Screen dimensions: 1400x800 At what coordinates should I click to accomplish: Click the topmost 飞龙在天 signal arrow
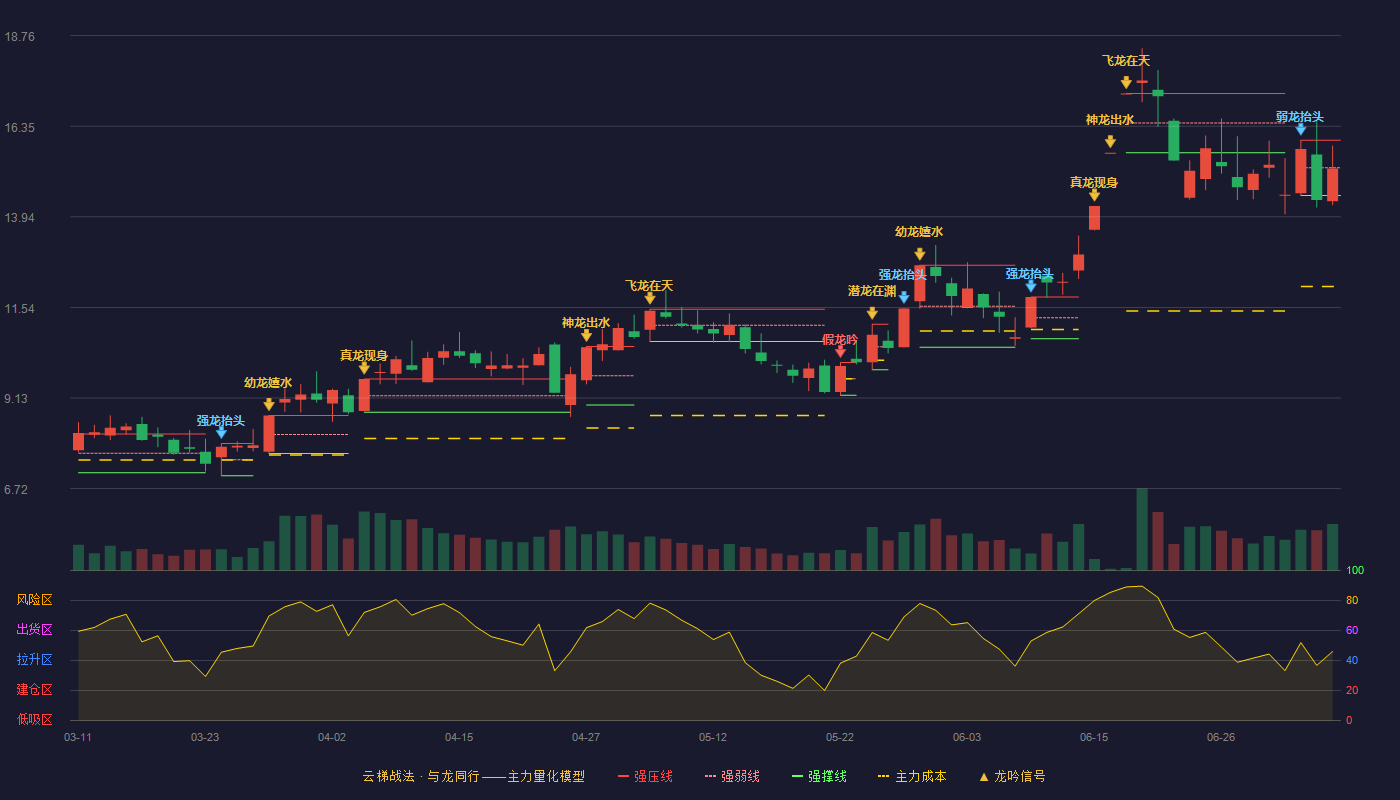[x=1126, y=83]
